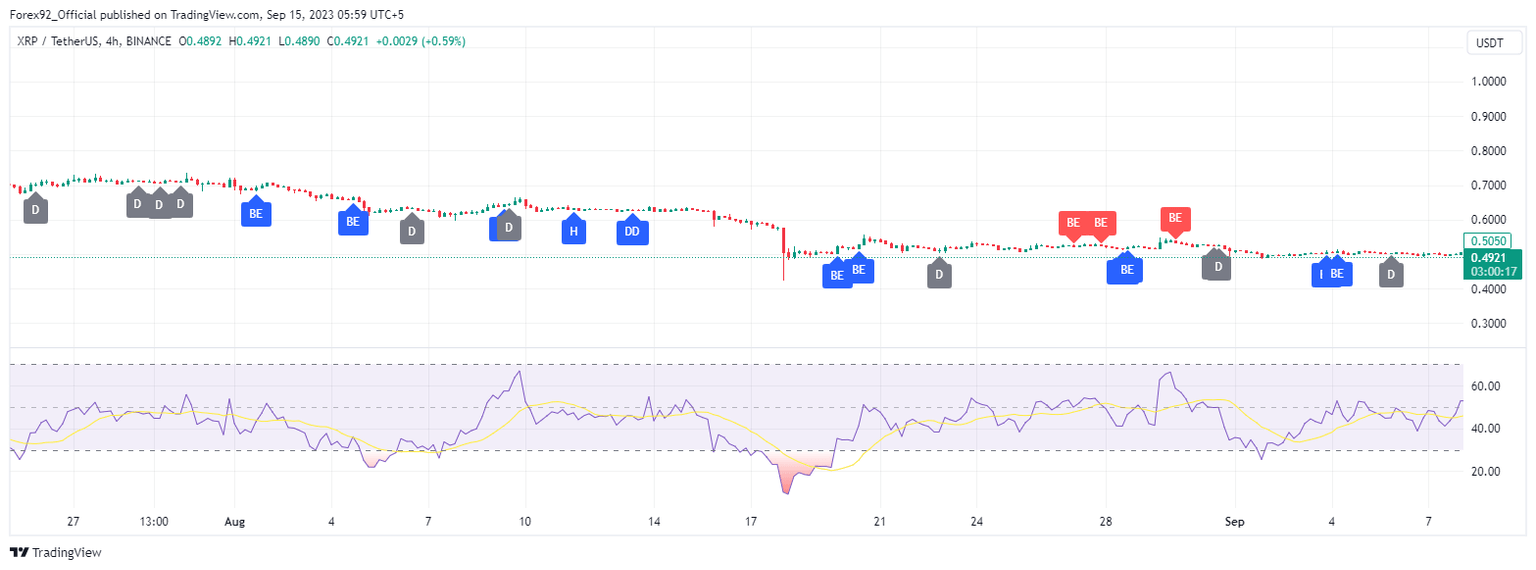This screenshot has height=570, width=1536.
Task: Click the long red crash candle after Aug 17
Action: pos(784,254)
